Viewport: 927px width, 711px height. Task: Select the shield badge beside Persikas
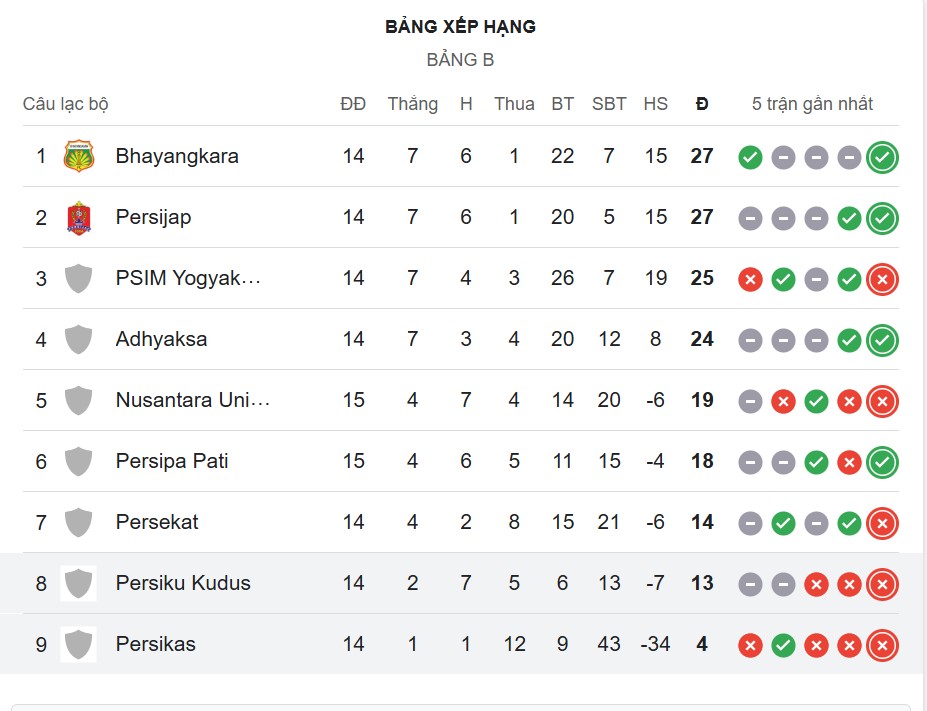click(x=78, y=645)
